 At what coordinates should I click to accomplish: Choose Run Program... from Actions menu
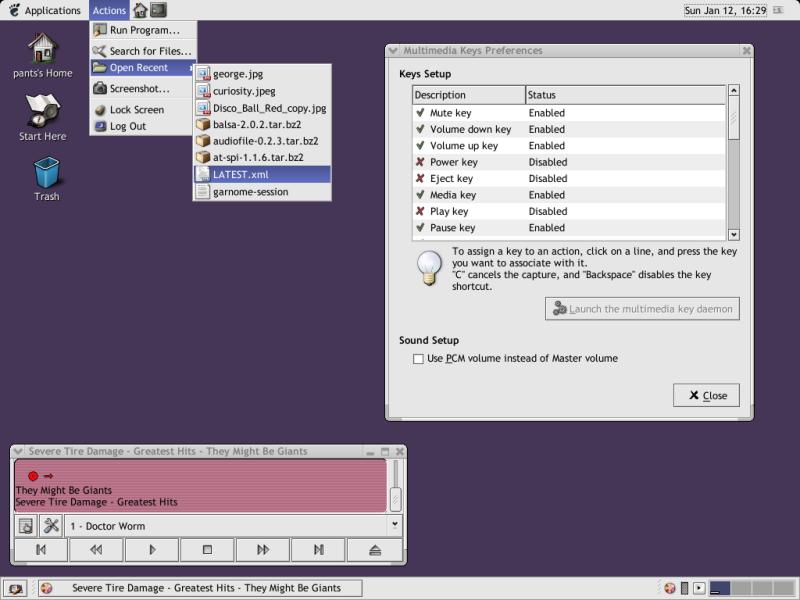click(143, 30)
